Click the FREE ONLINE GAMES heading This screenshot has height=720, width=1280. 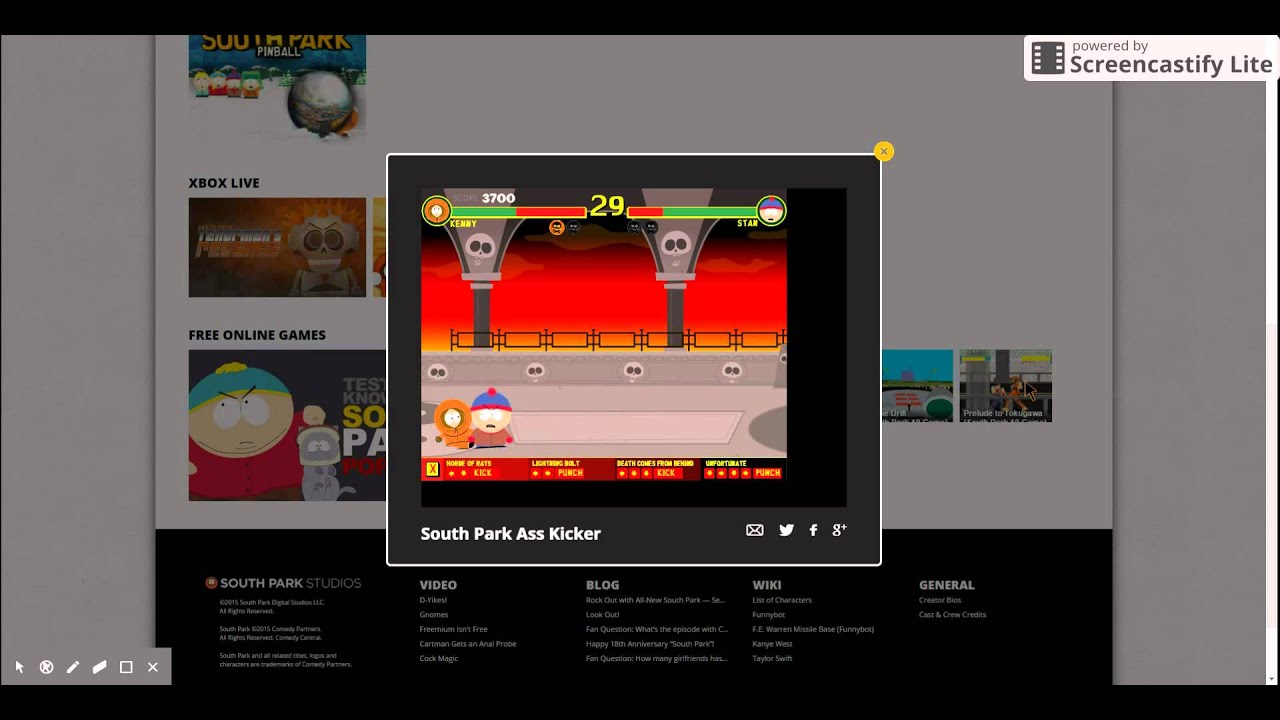[257, 335]
